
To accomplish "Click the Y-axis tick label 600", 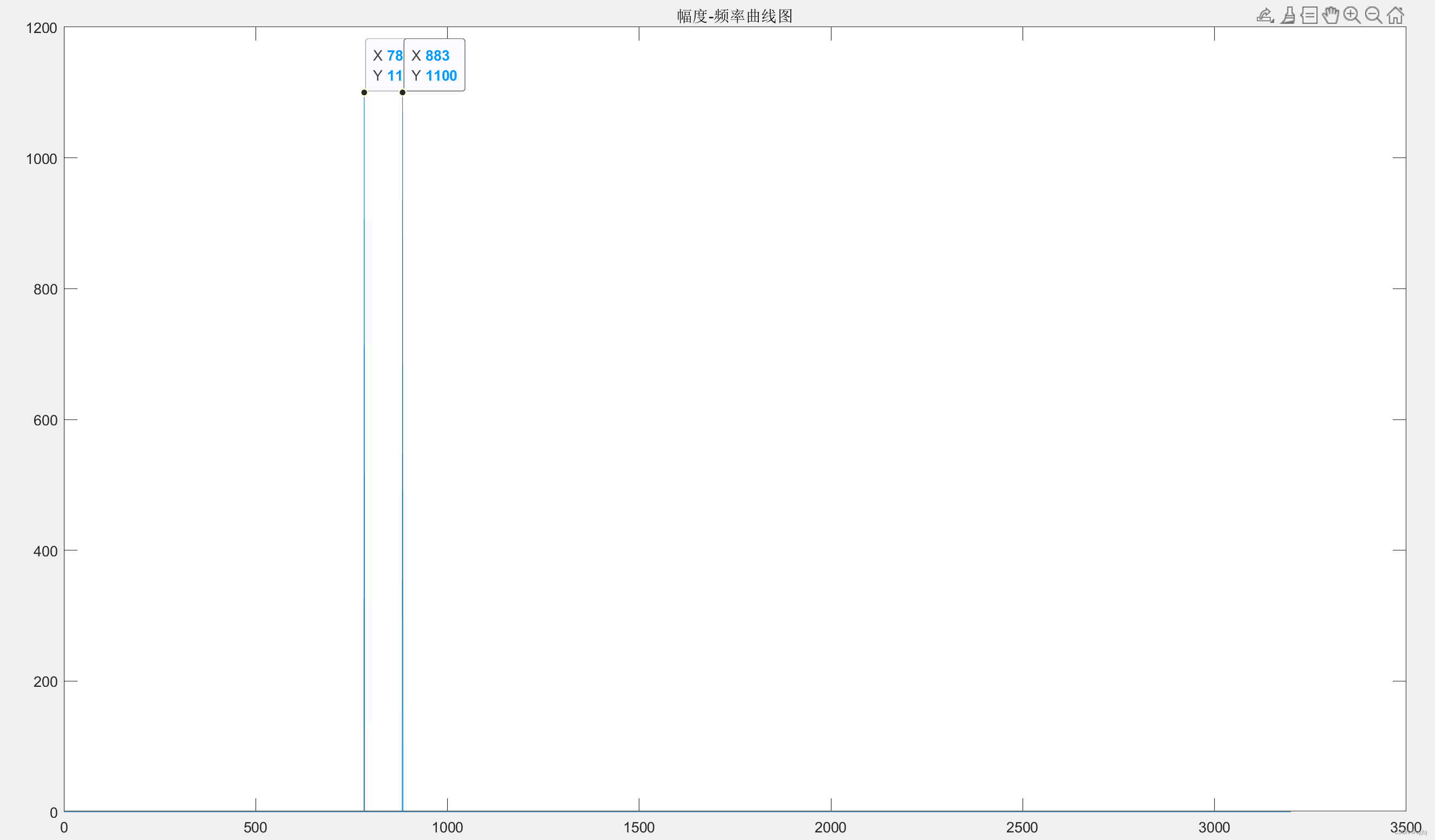I will pos(45,421).
